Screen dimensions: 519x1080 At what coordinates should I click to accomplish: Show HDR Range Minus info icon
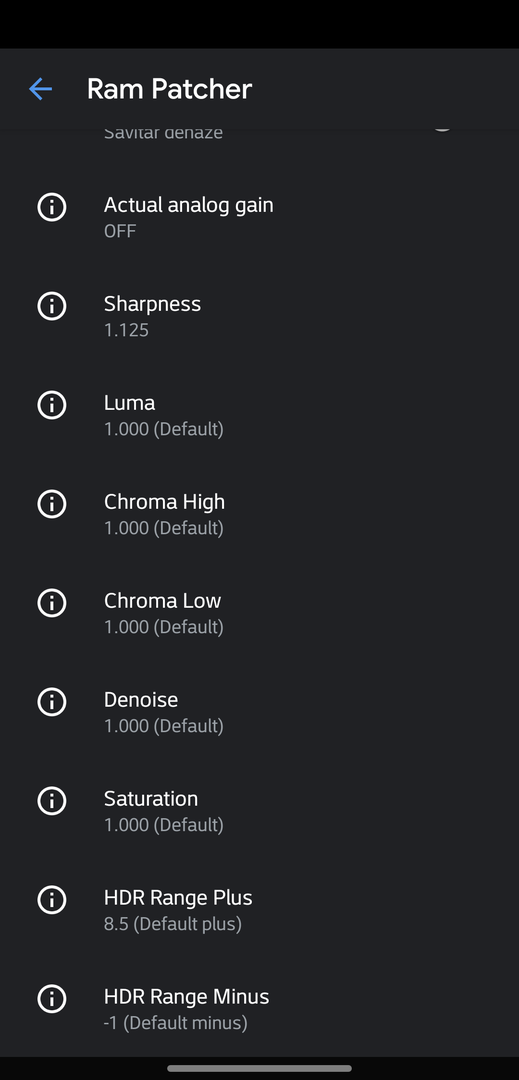52,998
